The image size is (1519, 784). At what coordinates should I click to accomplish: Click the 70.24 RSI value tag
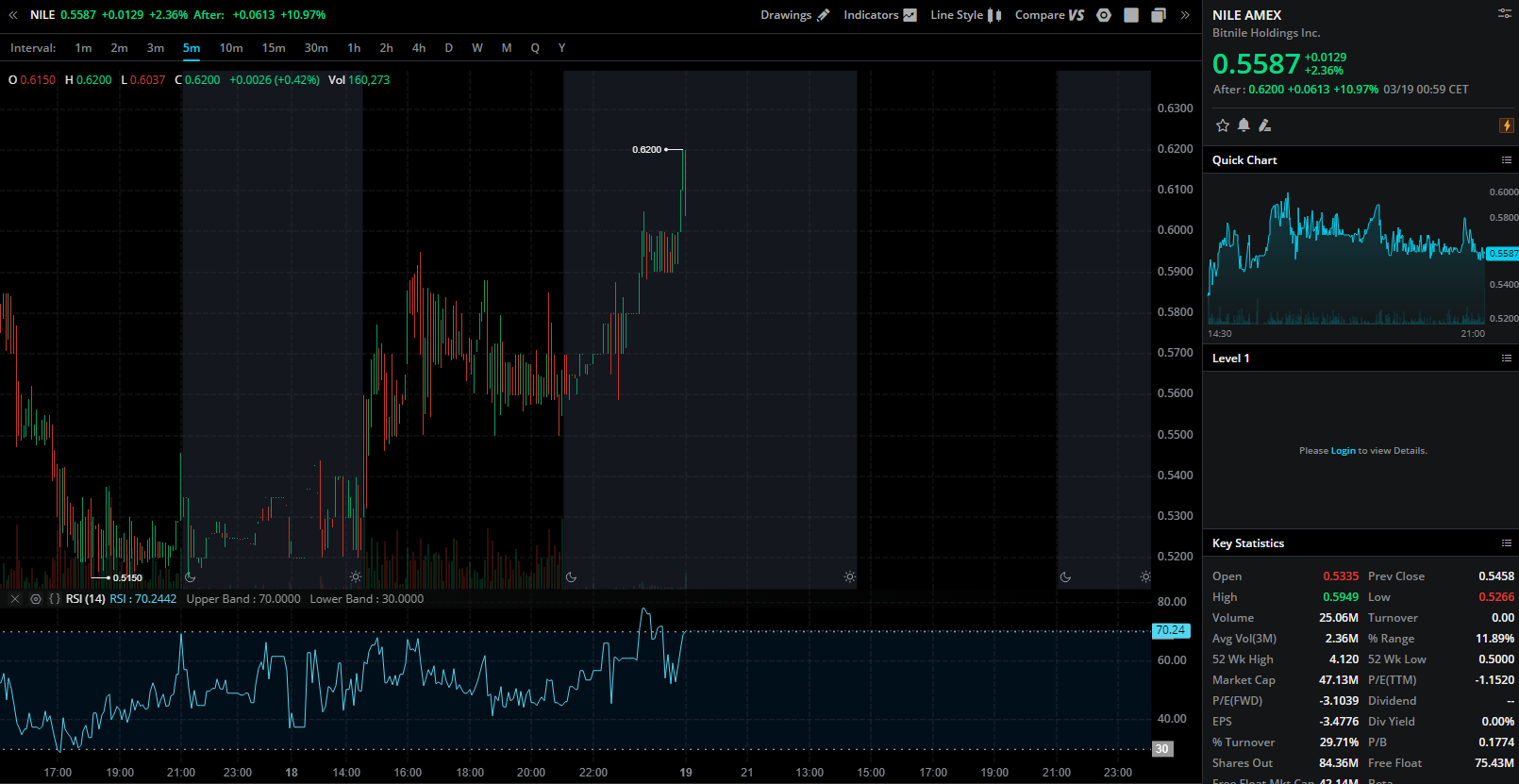[1171, 630]
